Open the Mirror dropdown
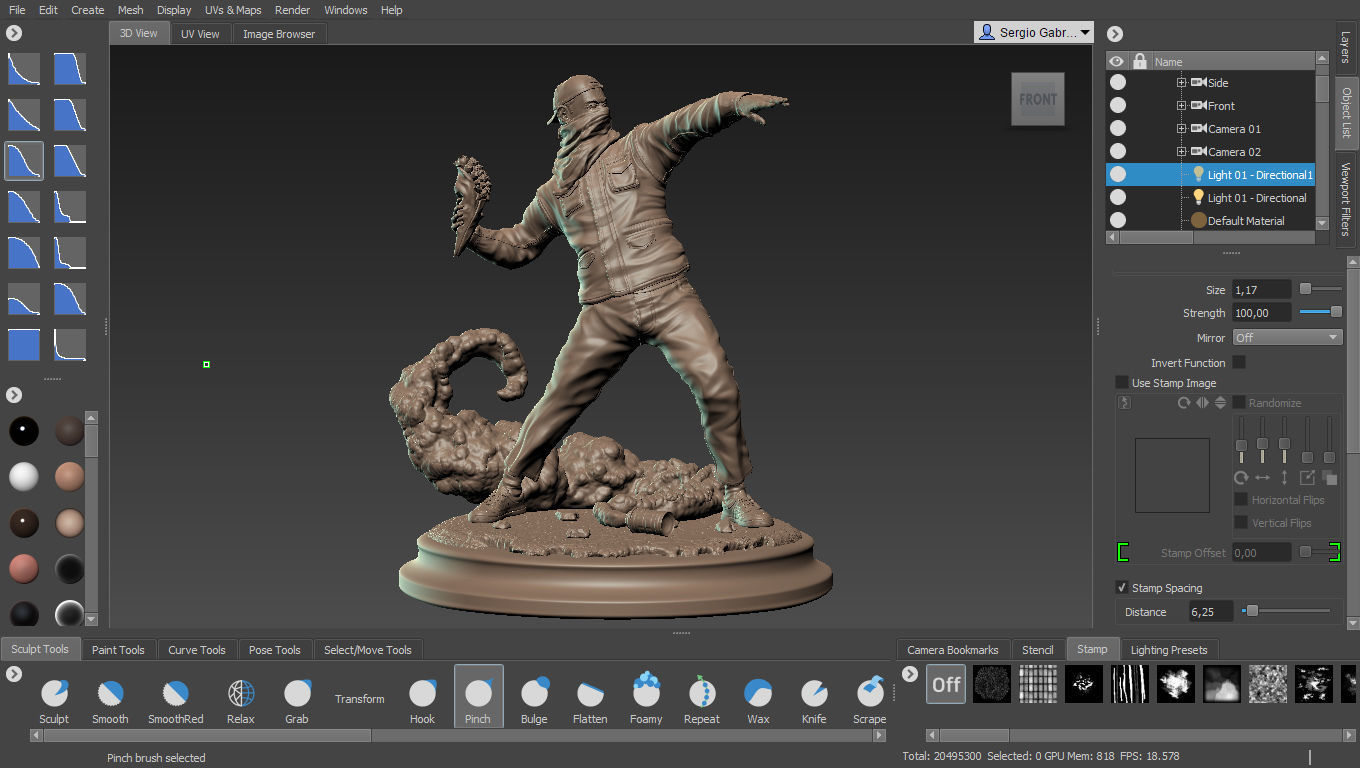 tap(1287, 338)
